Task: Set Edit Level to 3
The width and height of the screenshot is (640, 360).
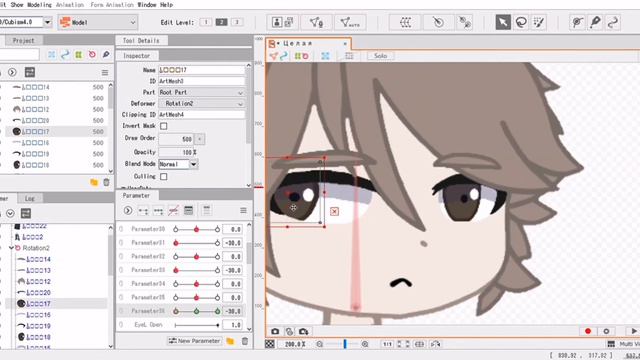Action: coord(237,22)
